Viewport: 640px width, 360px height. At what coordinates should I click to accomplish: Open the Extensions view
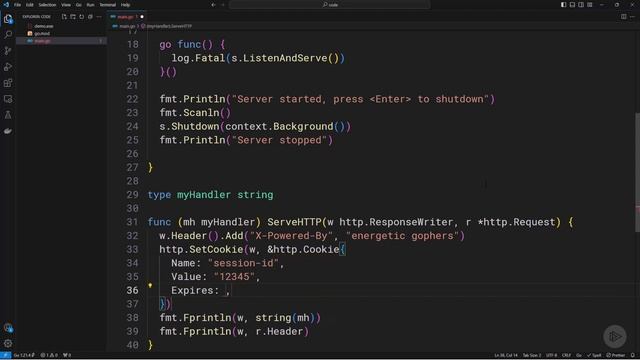(x=8, y=83)
